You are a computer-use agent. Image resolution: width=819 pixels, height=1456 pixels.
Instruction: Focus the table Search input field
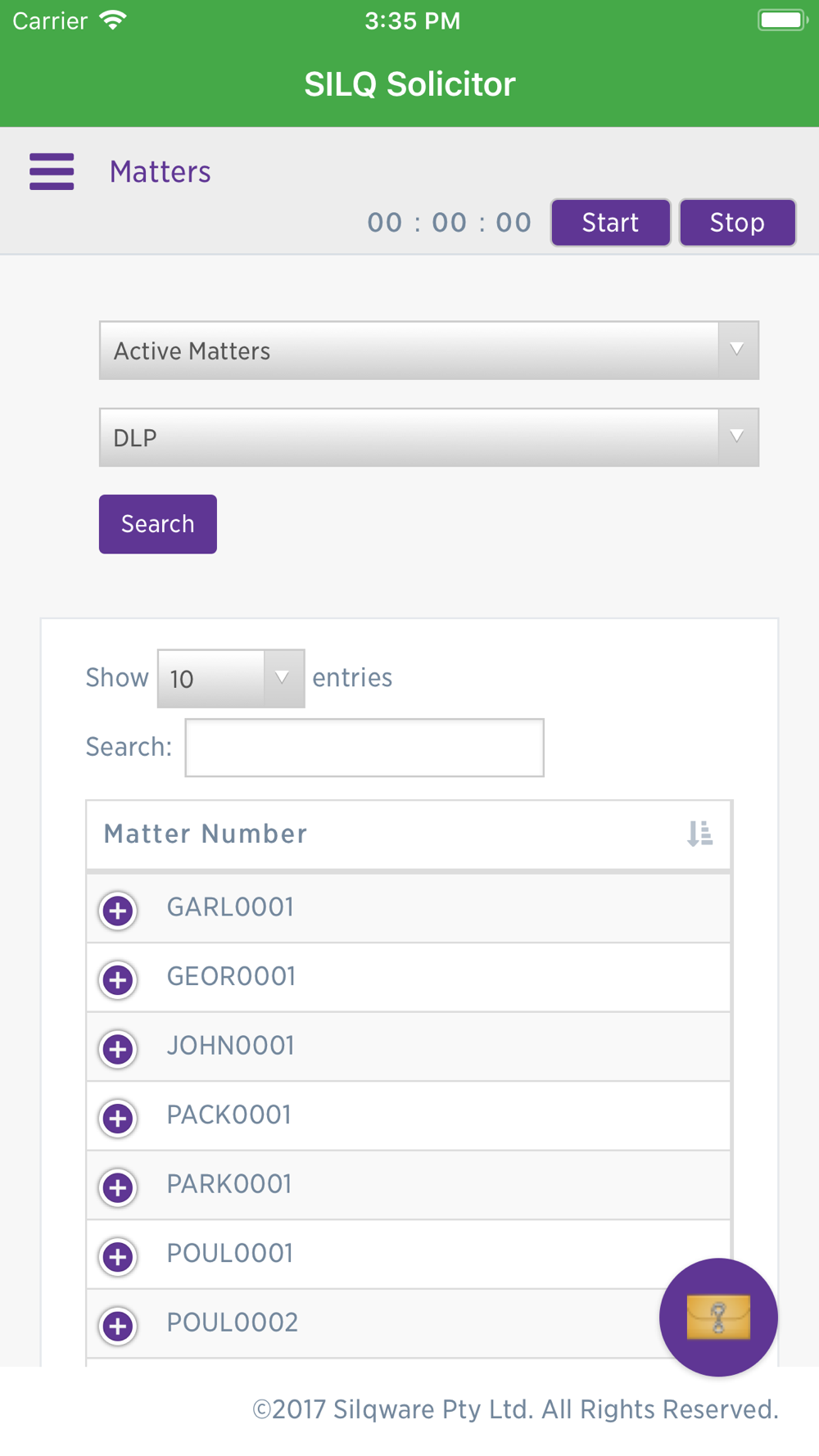coord(364,748)
